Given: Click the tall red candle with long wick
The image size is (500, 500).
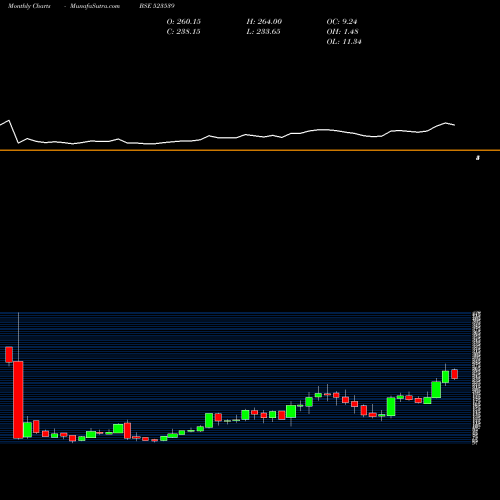Looking at the screenshot, I should [18, 399].
